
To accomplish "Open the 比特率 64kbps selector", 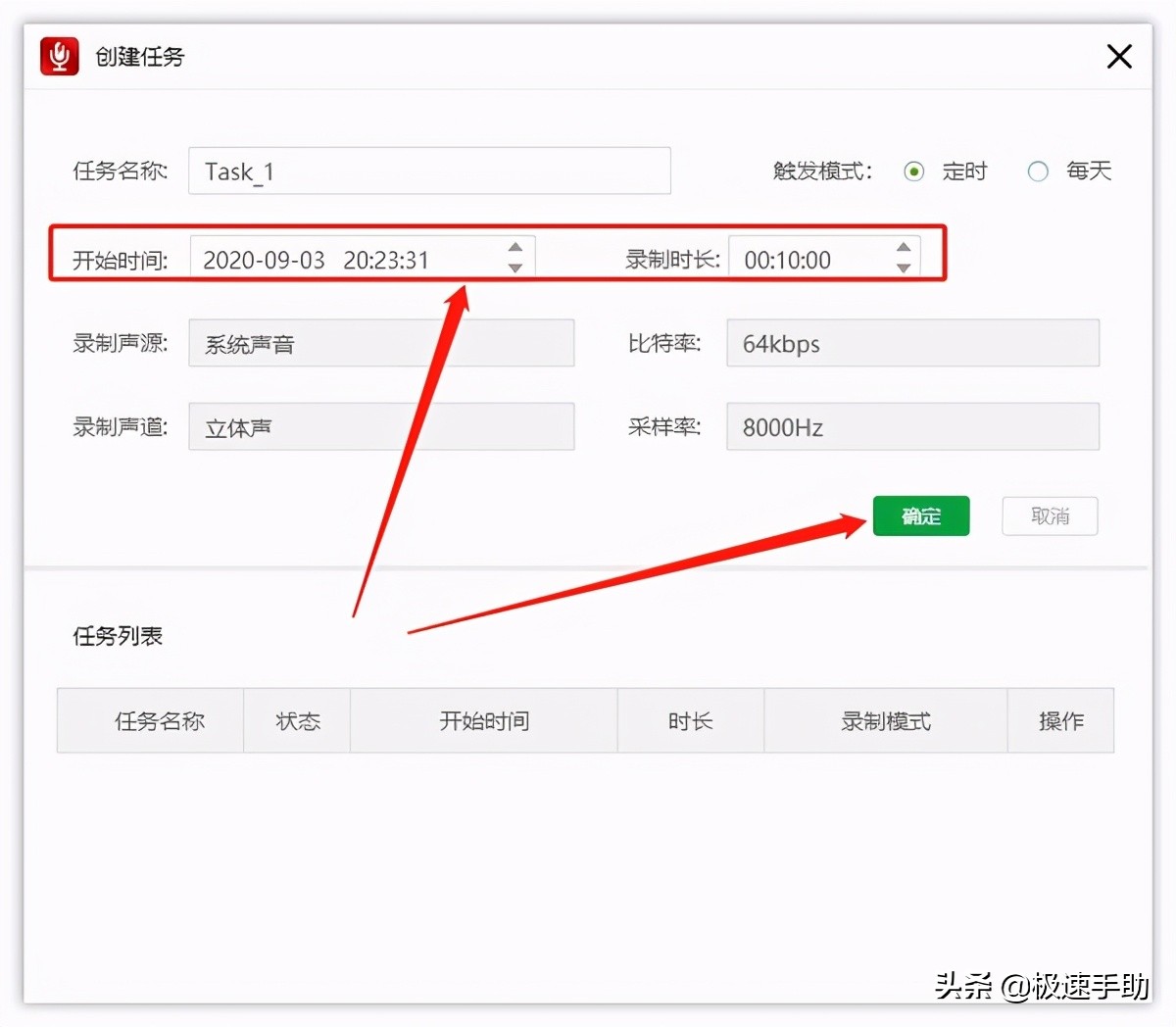I will (911, 343).
